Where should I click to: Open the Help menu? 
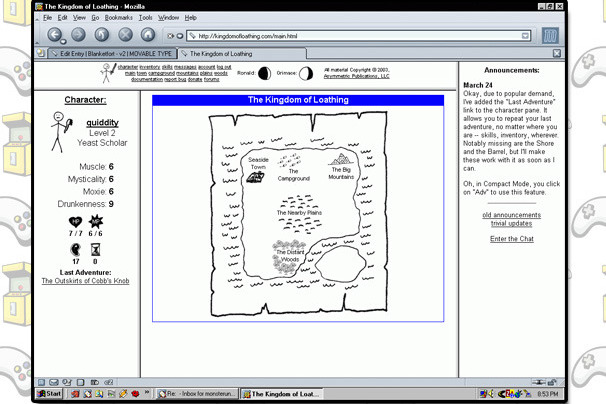point(191,18)
